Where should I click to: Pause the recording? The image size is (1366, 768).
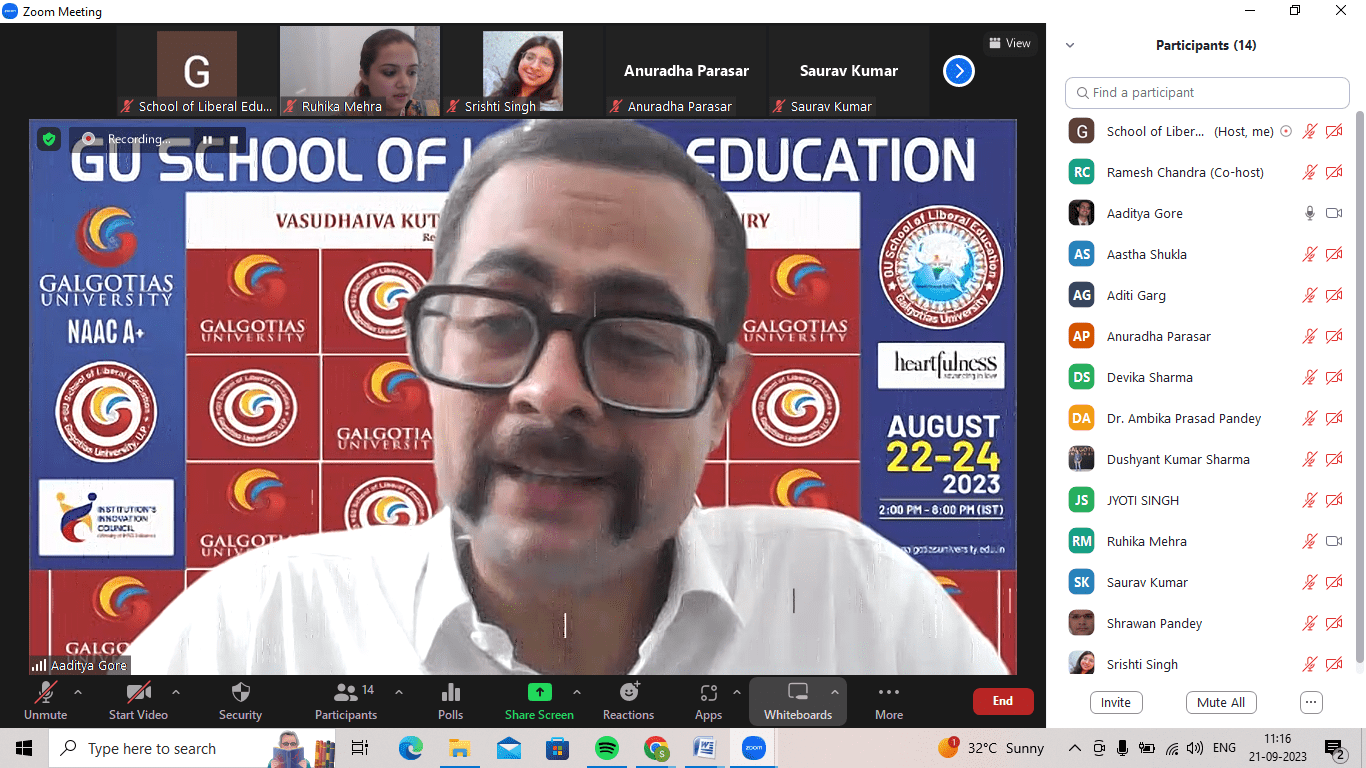[x=208, y=139]
